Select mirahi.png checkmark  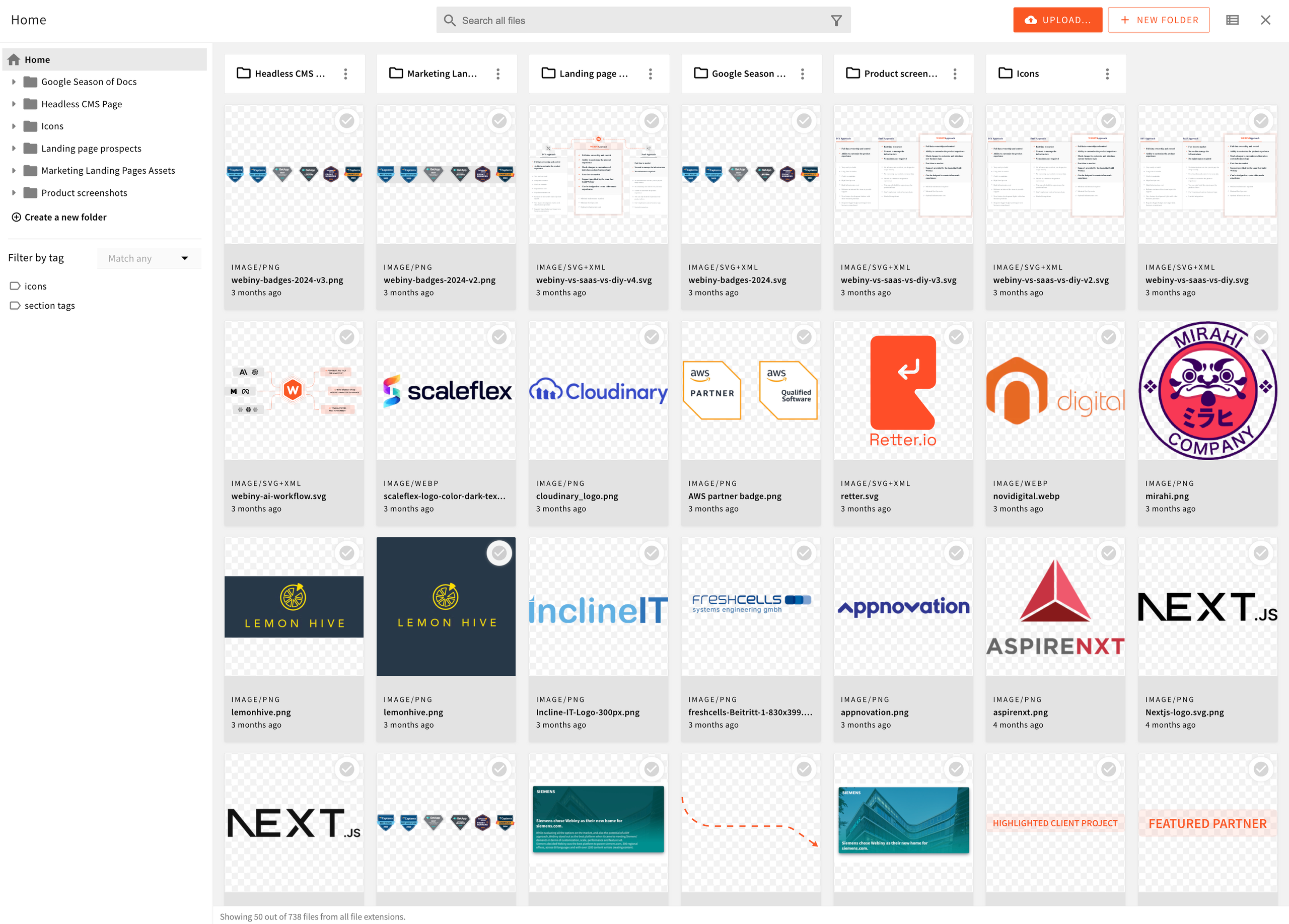pyautogui.click(x=1261, y=337)
